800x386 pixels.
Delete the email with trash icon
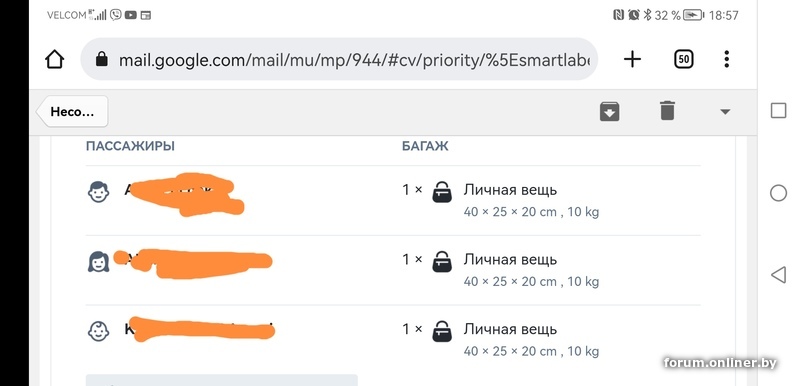667,111
